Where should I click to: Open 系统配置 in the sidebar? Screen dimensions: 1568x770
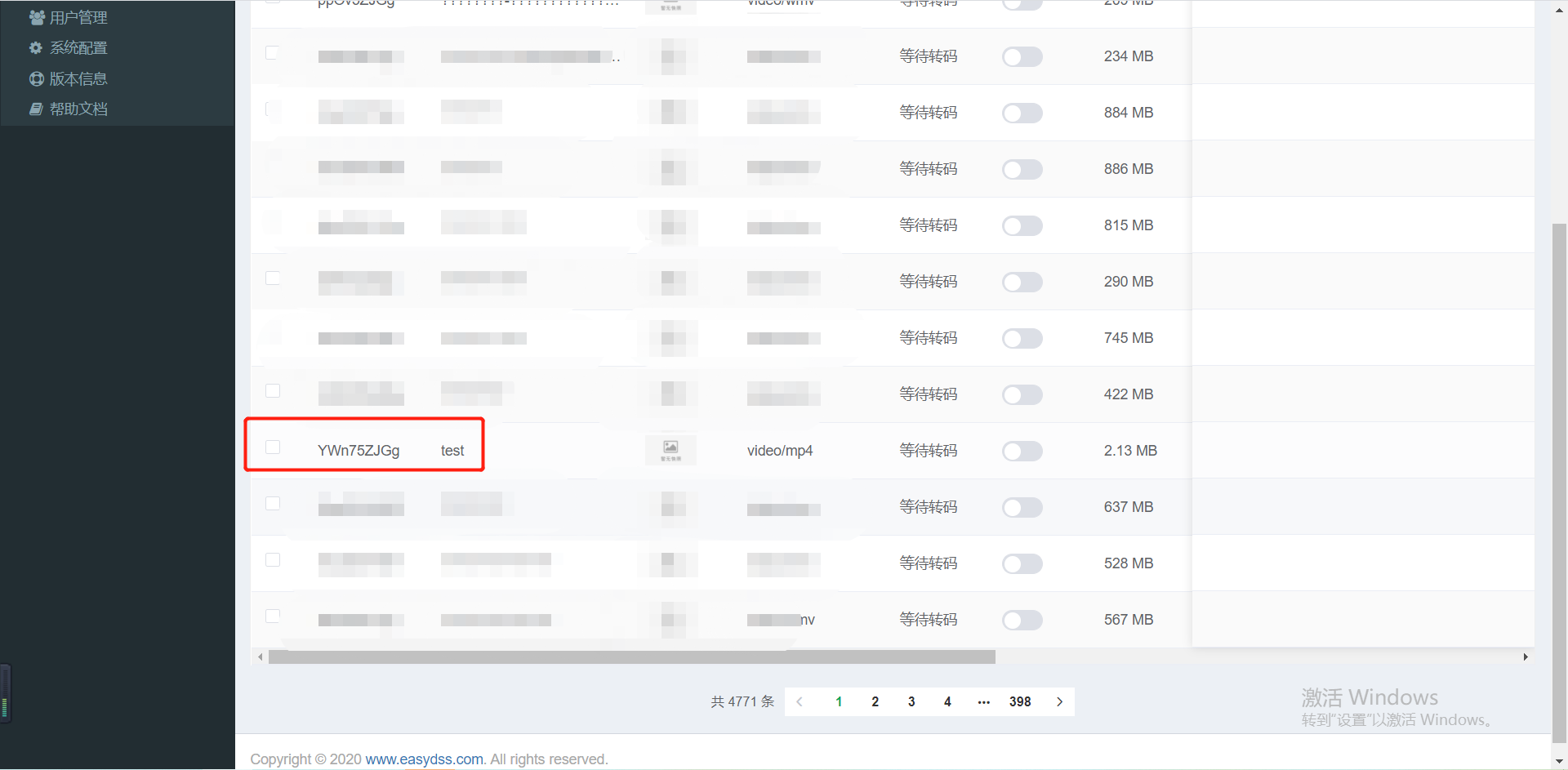click(x=78, y=48)
